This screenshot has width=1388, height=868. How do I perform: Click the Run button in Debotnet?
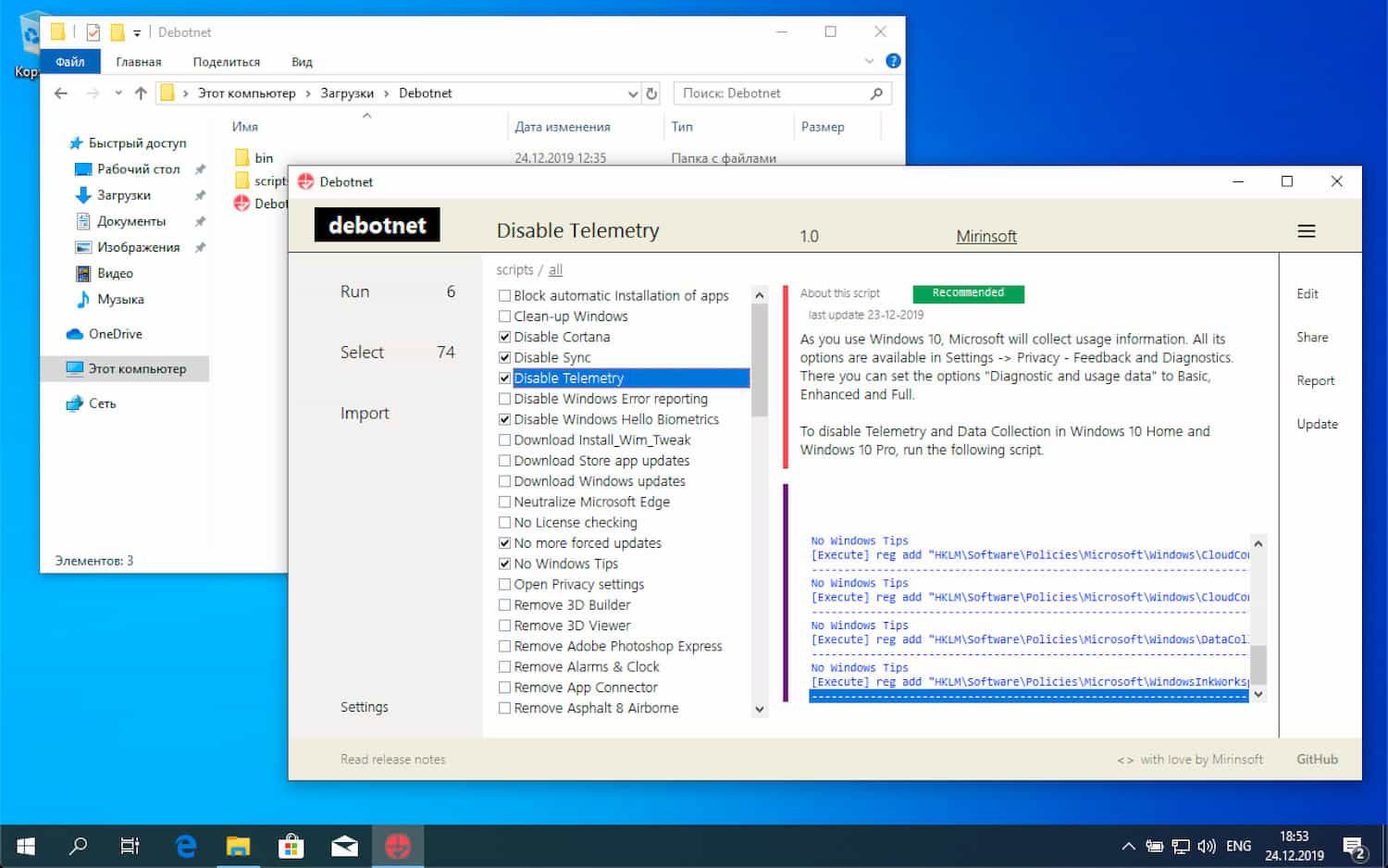[x=354, y=291]
